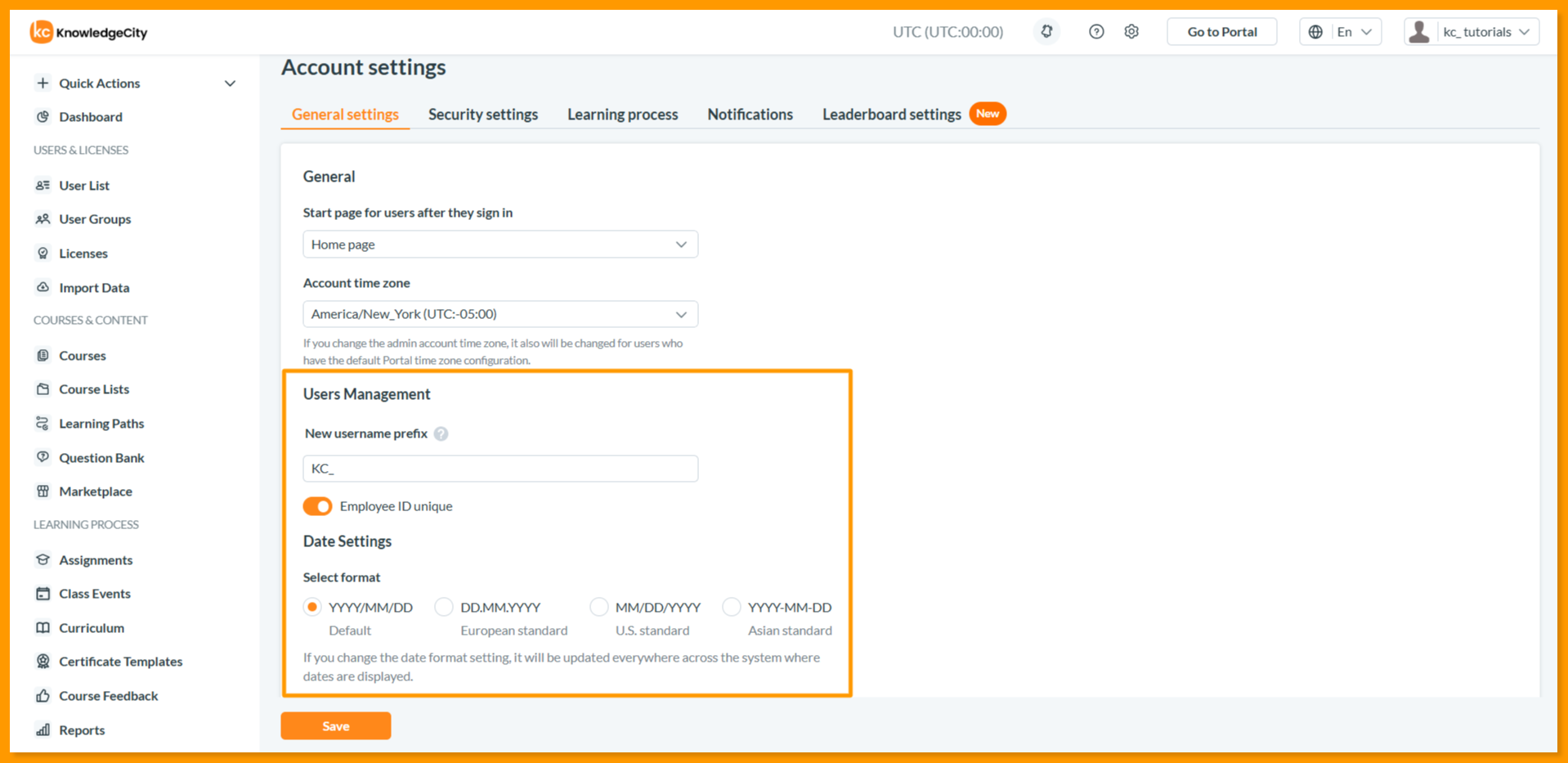The width and height of the screenshot is (1568, 763).
Task: Click the Date Settings heading
Action: (x=347, y=541)
